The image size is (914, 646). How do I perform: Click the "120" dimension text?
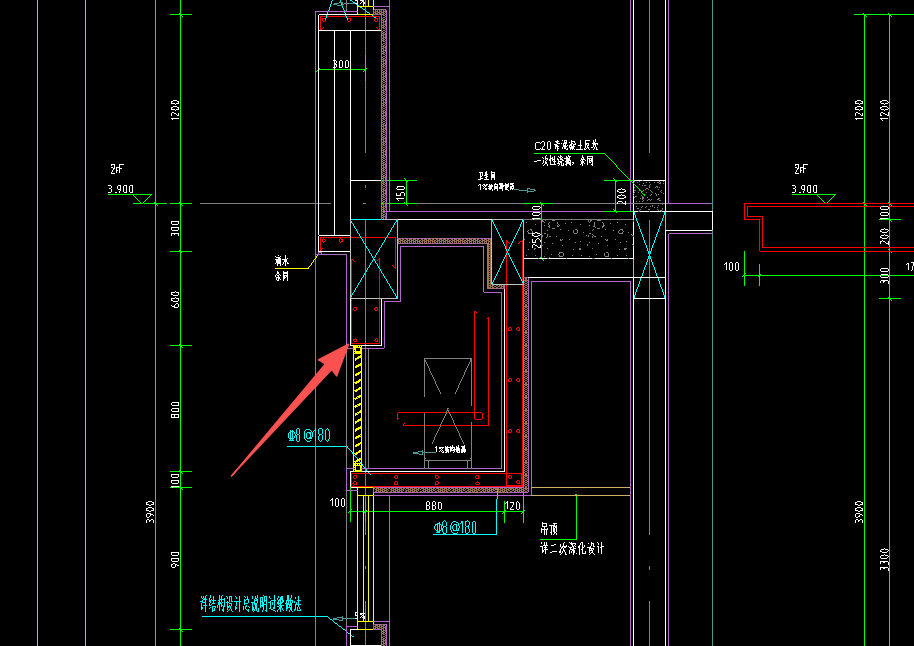click(512, 505)
